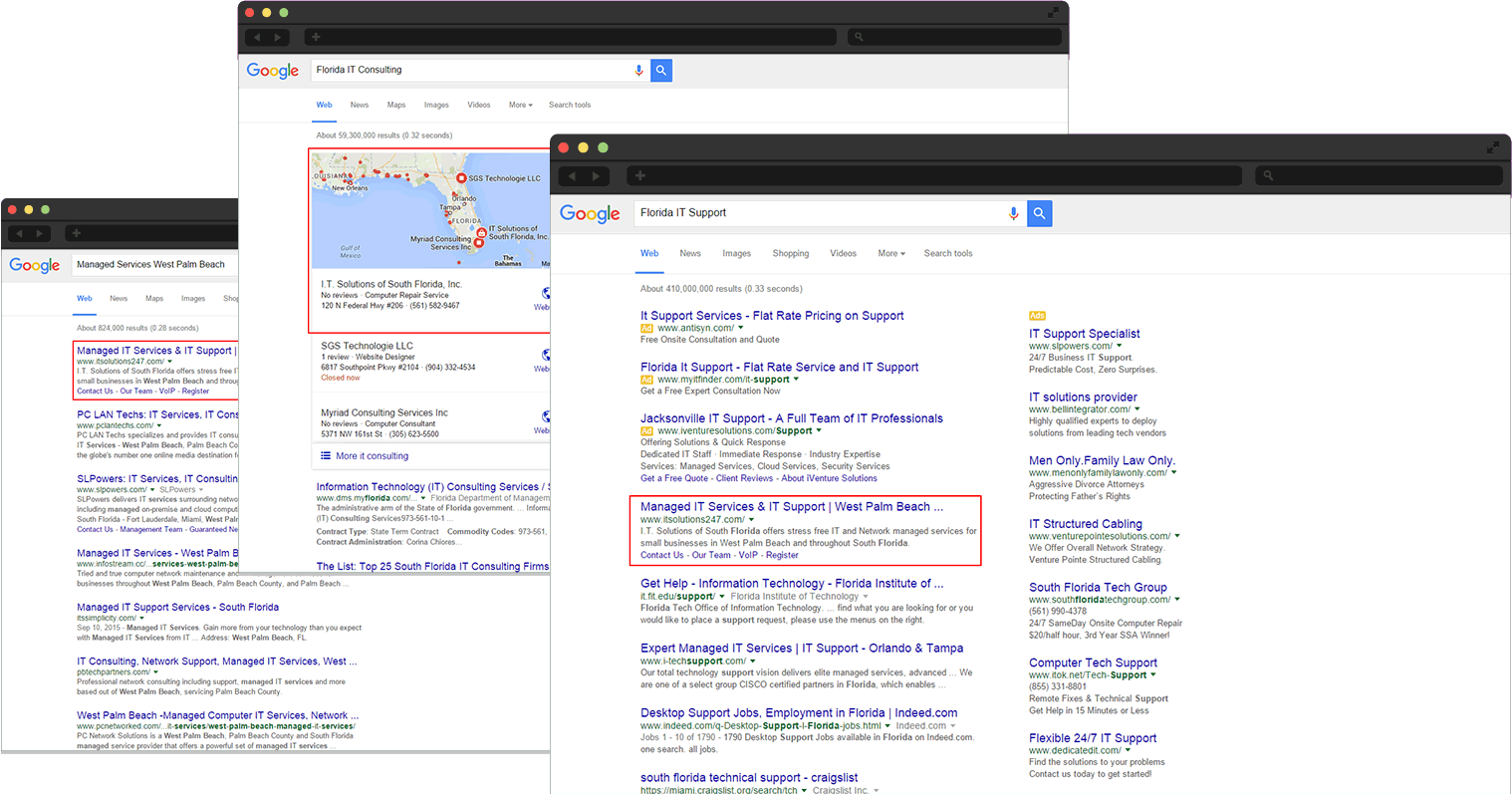Viewport: 1512px width, 794px height.
Task: Select News tab in Florida IT Support window
Action: point(690,253)
